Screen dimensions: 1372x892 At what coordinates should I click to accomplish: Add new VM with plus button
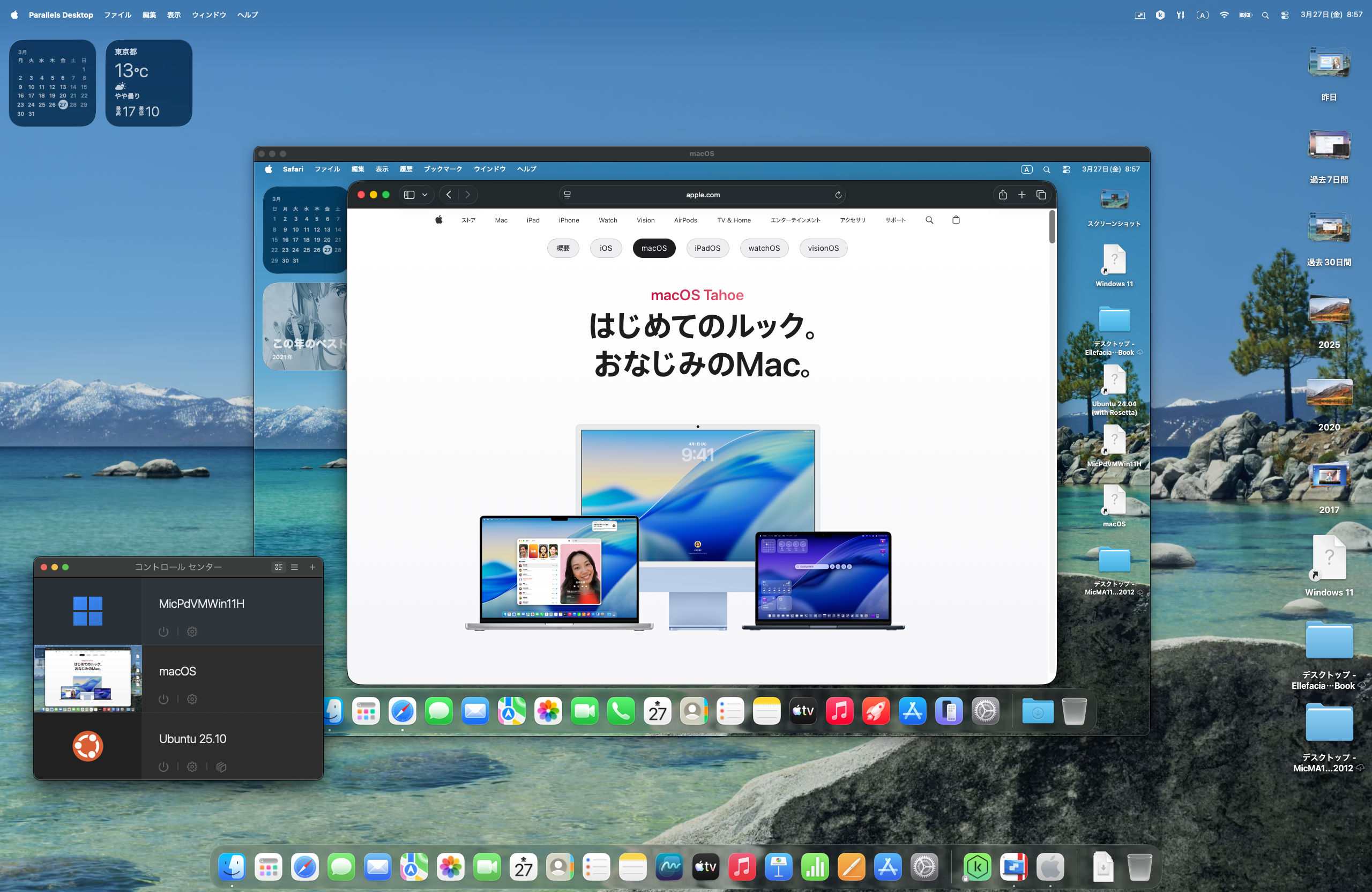pyautogui.click(x=312, y=567)
